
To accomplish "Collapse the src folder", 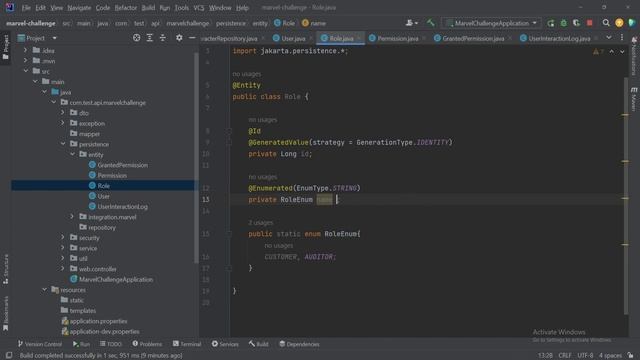I will coord(26,71).
